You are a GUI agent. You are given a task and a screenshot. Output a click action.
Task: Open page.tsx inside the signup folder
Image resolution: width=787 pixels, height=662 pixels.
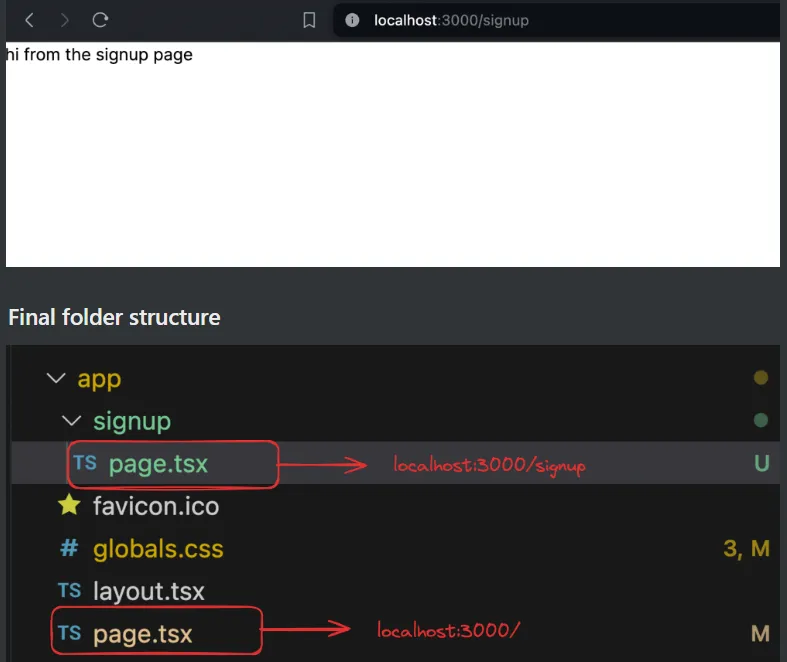pyautogui.click(x=158, y=464)
